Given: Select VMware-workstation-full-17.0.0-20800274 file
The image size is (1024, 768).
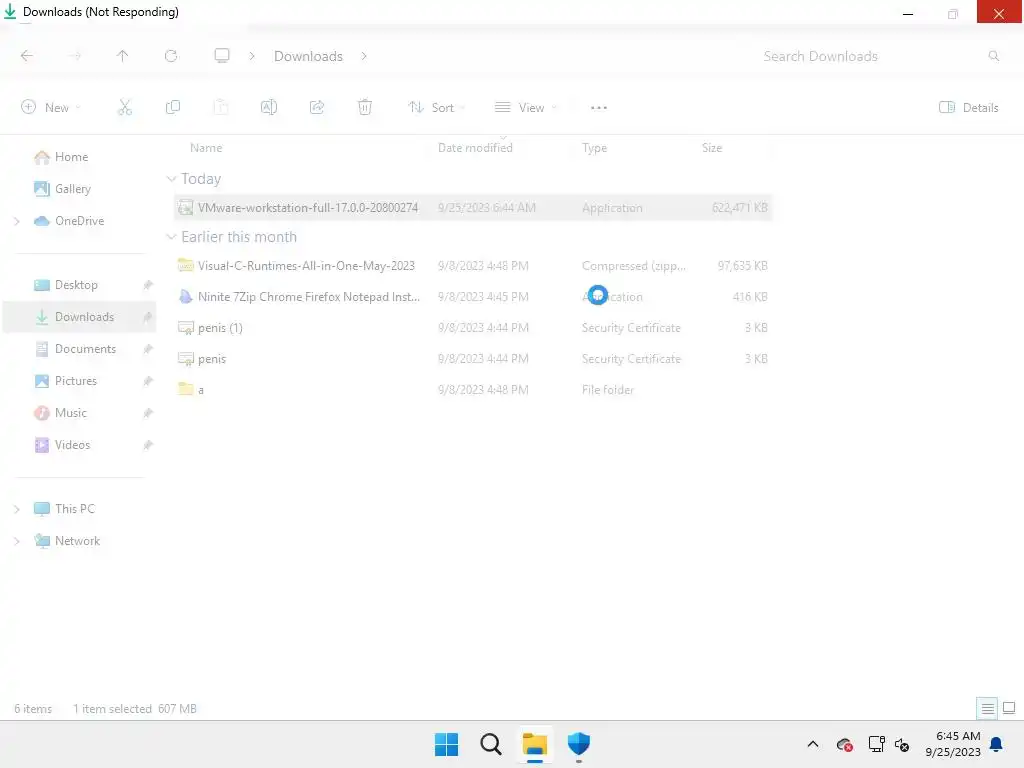Looking at the screenshot, I should [x=473, y=208].
